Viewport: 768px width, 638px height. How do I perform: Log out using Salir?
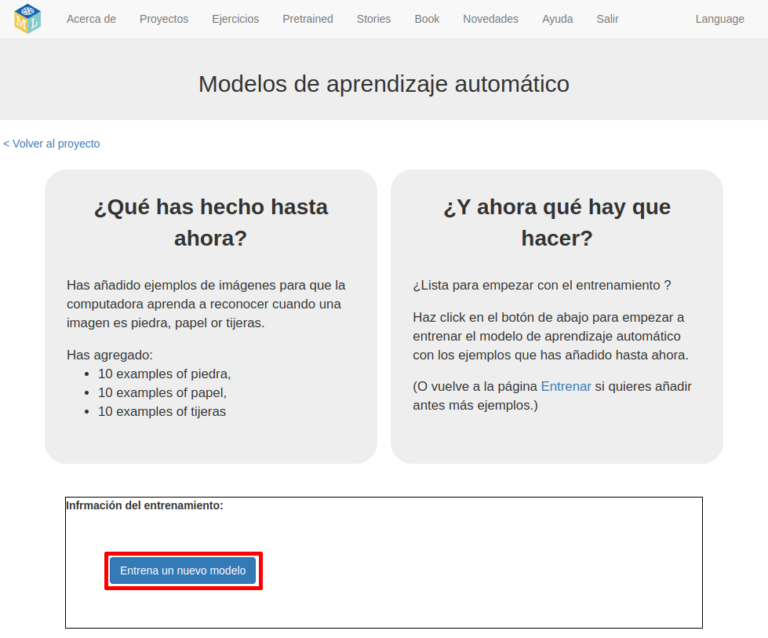(607, 19)
